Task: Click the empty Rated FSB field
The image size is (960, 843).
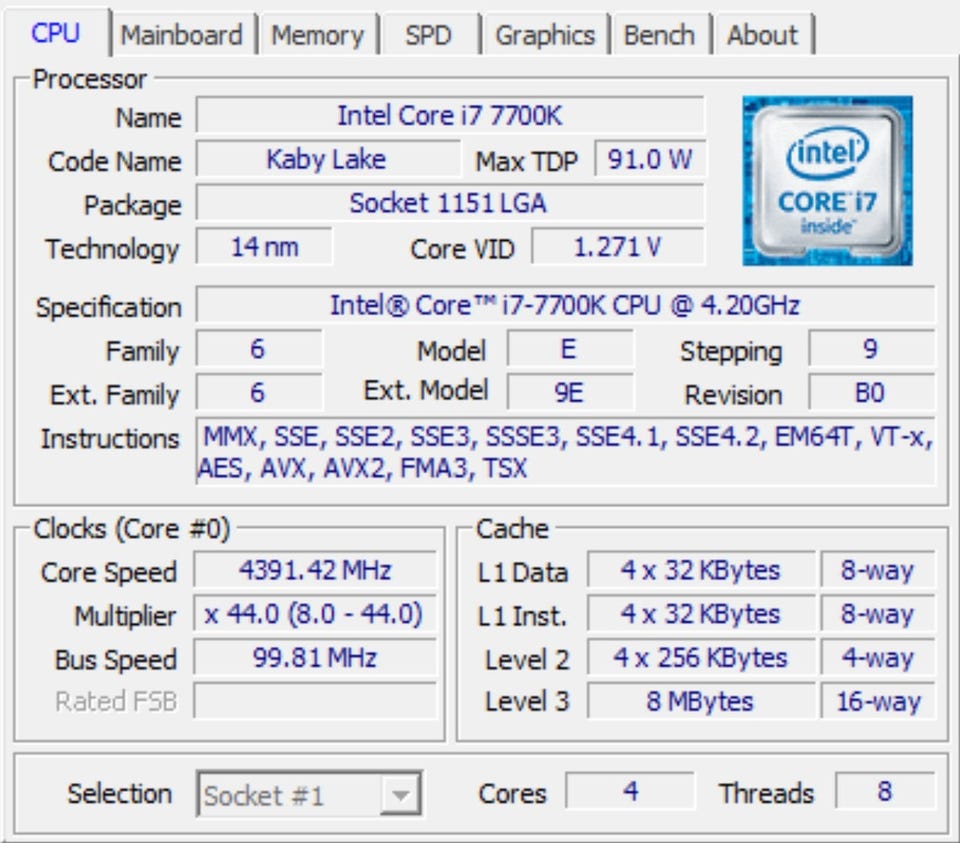Action: point(315,701)
